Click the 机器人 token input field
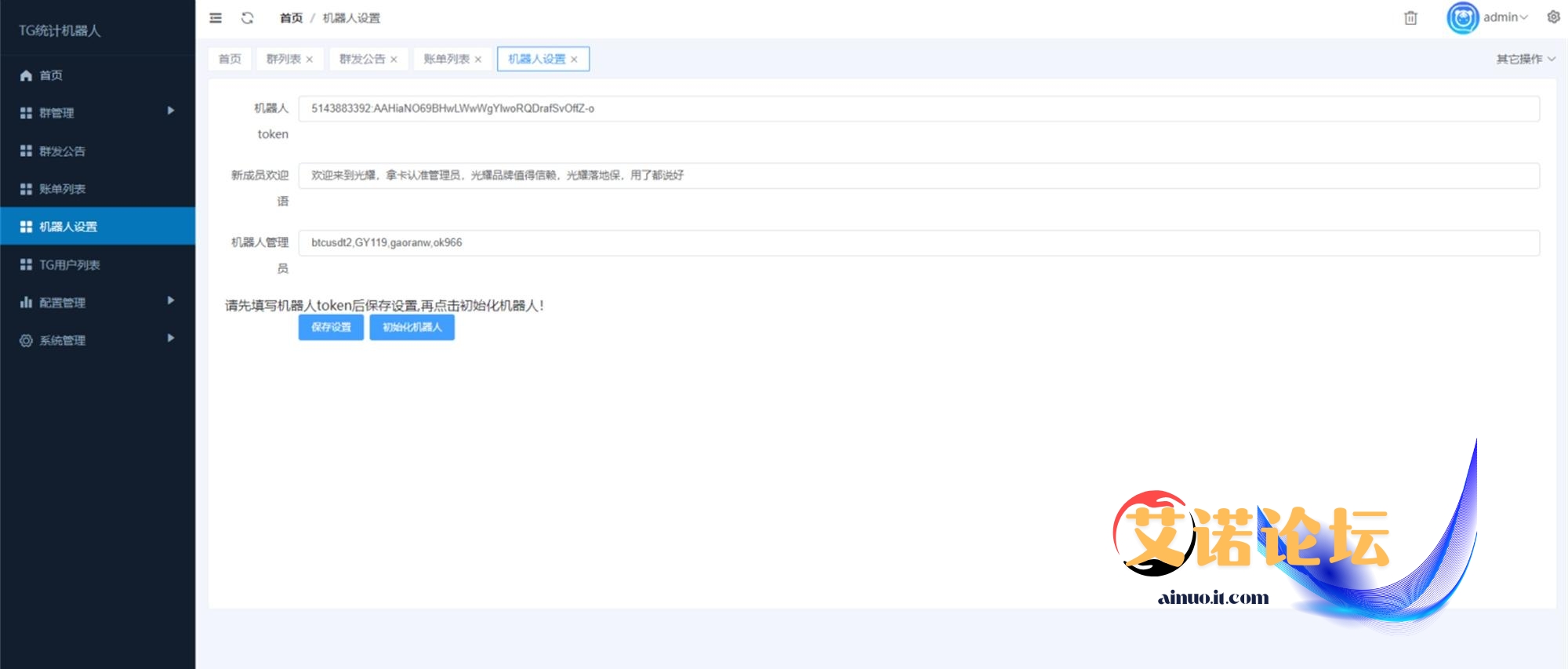Viewport: 1568px width, 669px height. 918,108
